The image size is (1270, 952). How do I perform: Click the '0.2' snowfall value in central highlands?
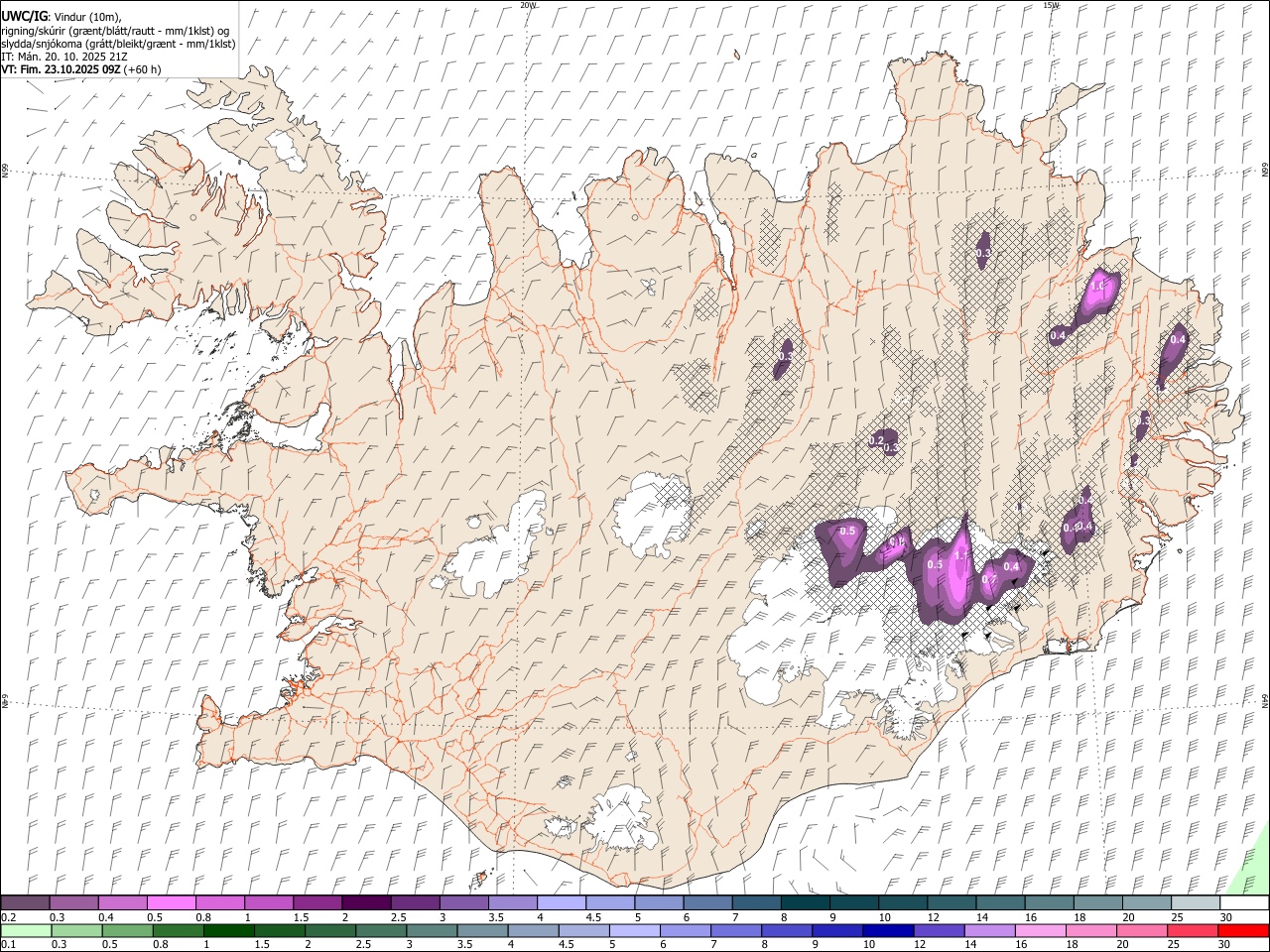pyautogui.click(x=876, y=439)
